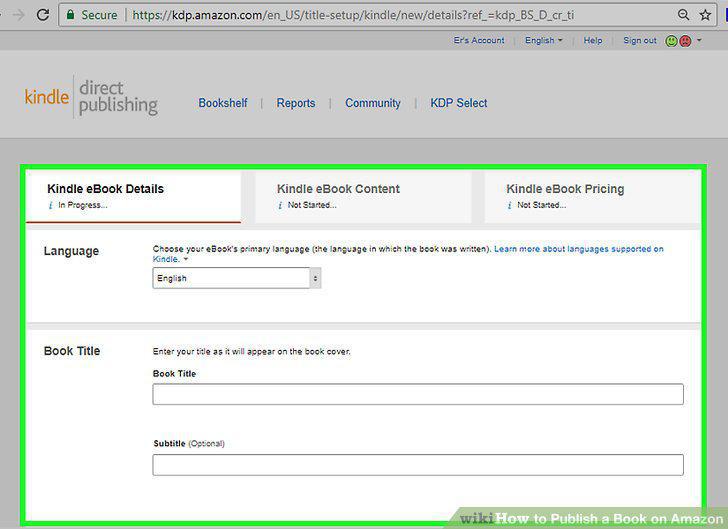The height and width of the screenshot is (529, 728).
Task: Click 'Not Started...' under eBook Pricing
Action: pos(541,205)
